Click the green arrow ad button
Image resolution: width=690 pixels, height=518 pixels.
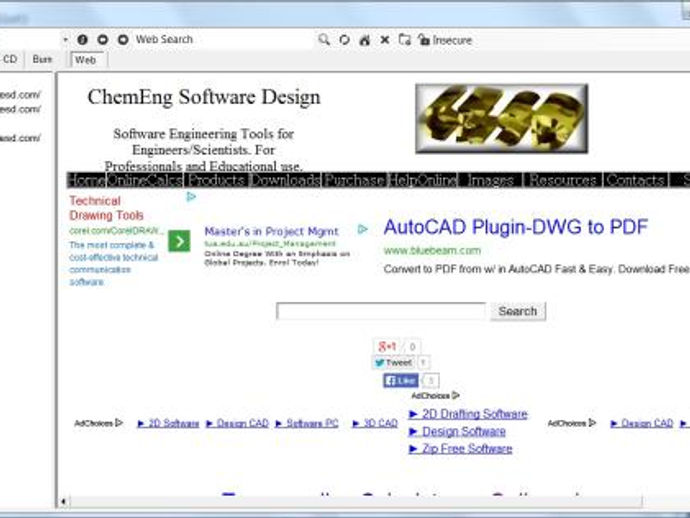(x=179, y=241)
